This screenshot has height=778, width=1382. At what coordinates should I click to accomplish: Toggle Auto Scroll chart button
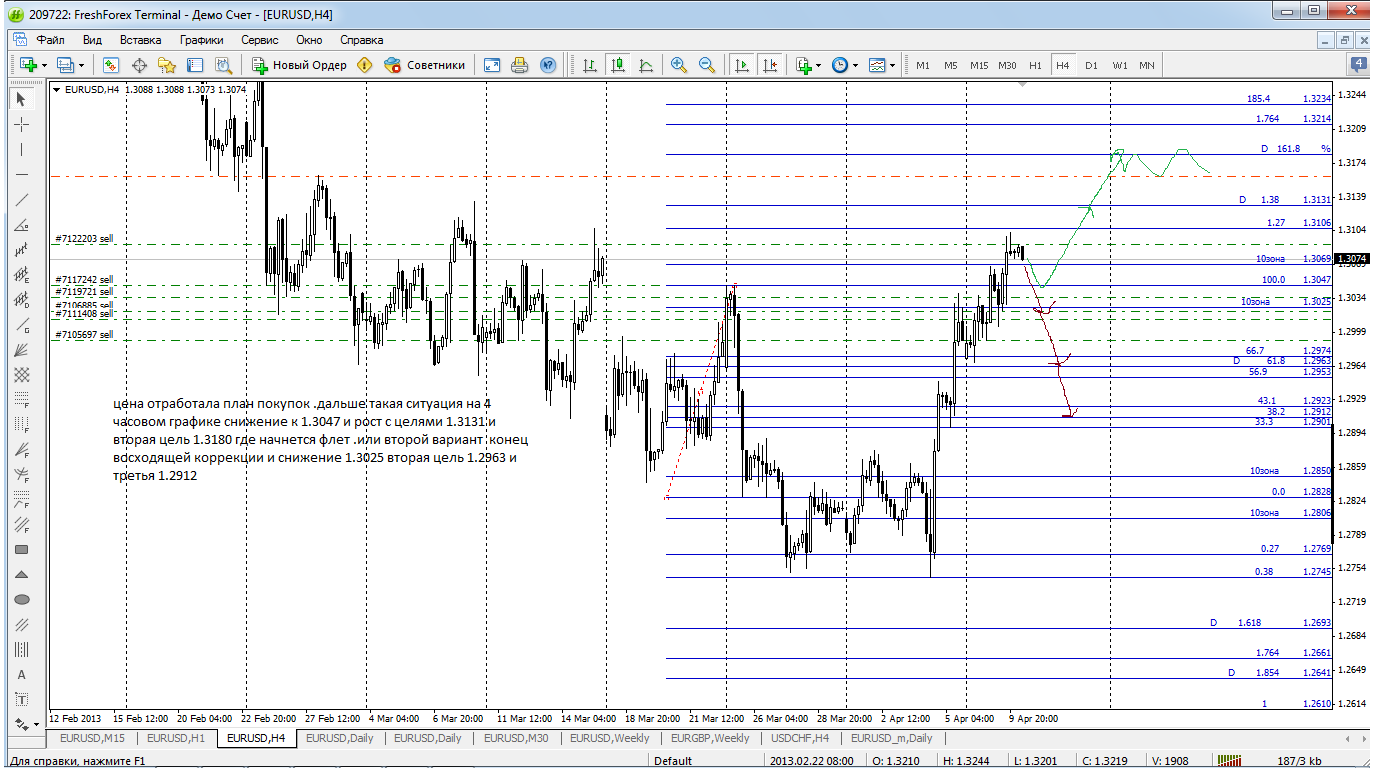pos(741,65)
